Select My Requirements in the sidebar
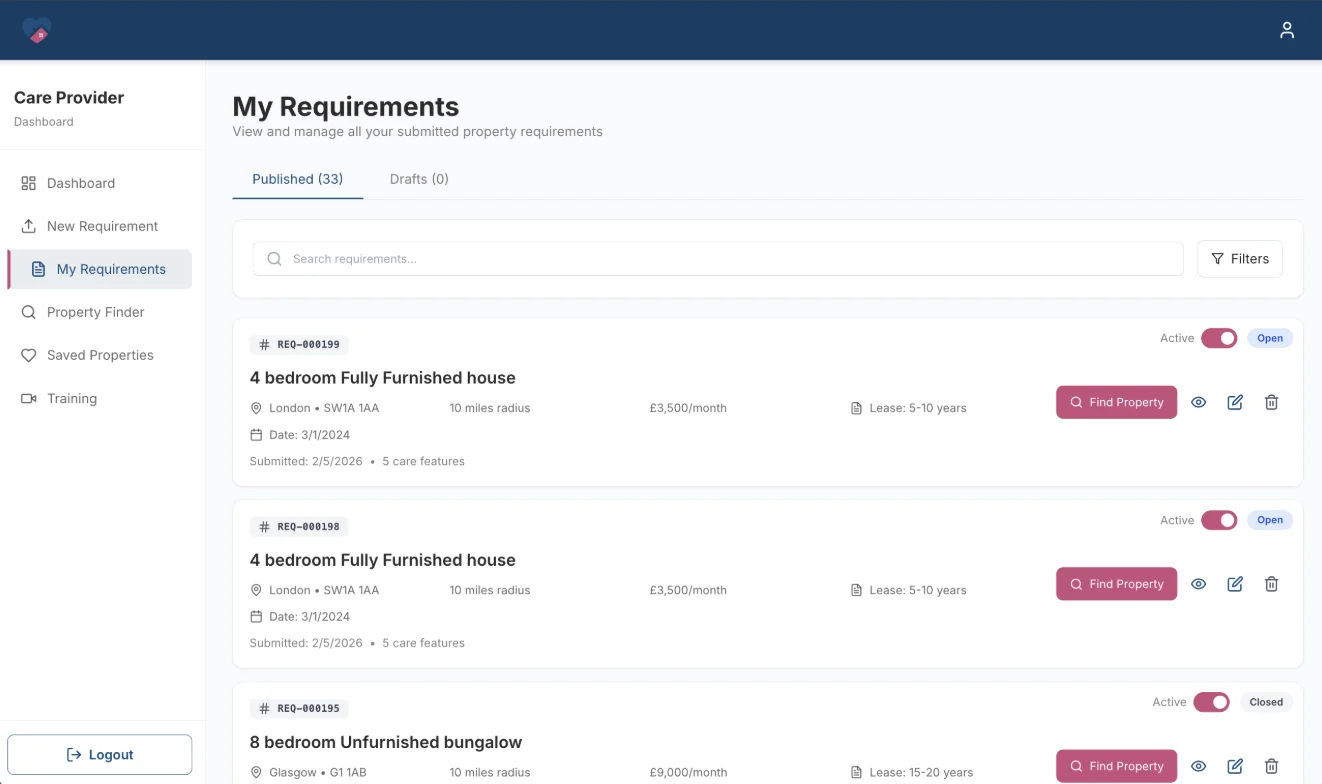 coord(99,269)
